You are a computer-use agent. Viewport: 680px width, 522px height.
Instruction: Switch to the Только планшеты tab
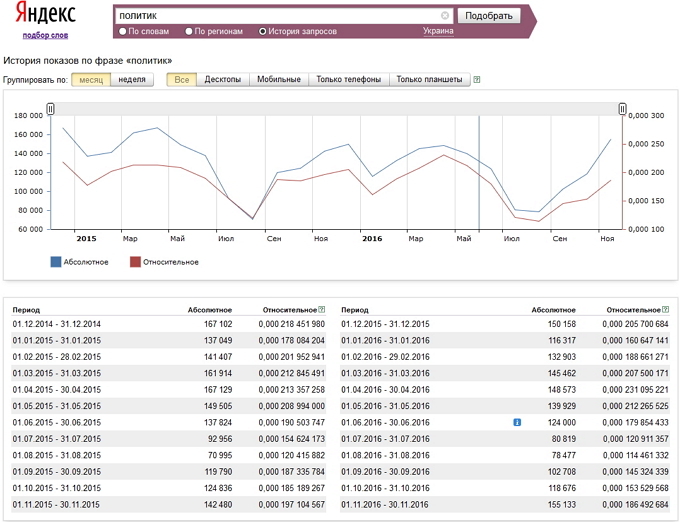(x=429, y=80)
